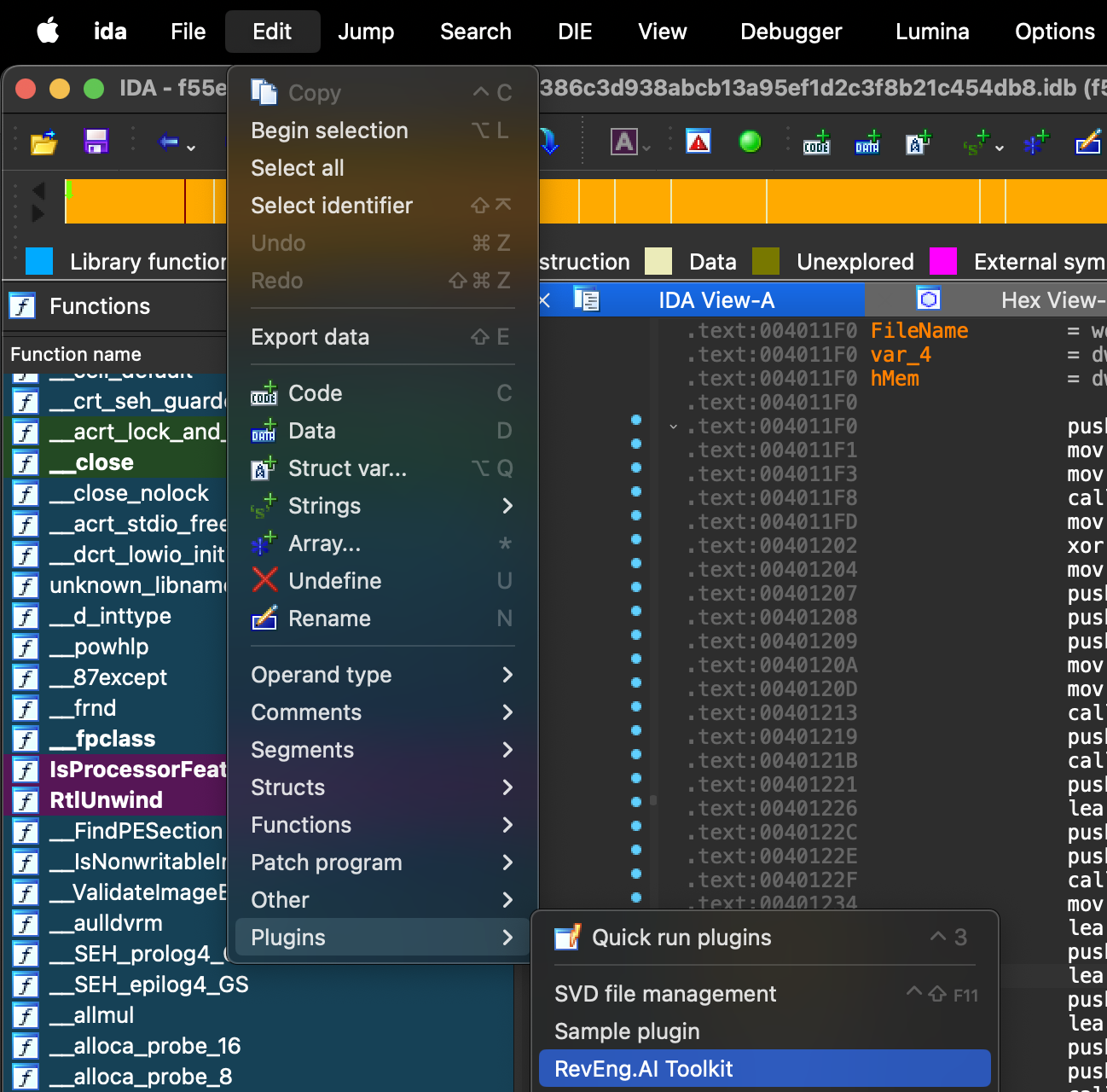Click the Unexplored olive color swatch
This screenshot has height=1092, width=1107.
pos(766,261)
